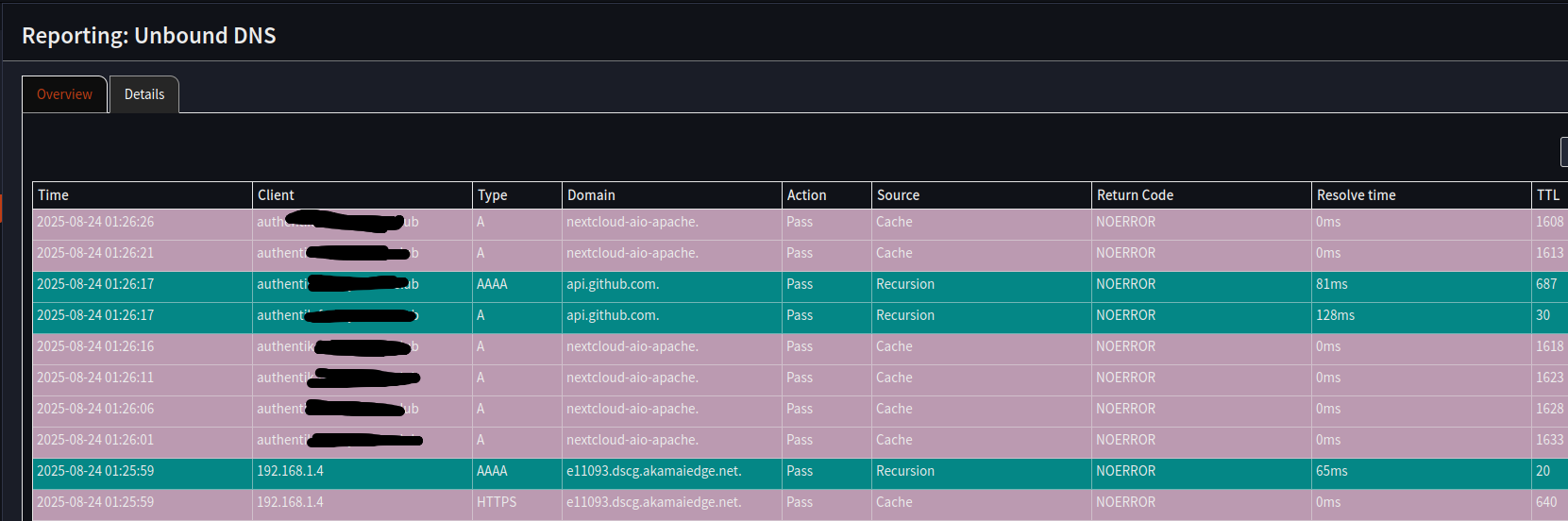Sort by the TTL column header
Image resolution: width=1568 pixels, height=521 pixels.
point(1547,195)
